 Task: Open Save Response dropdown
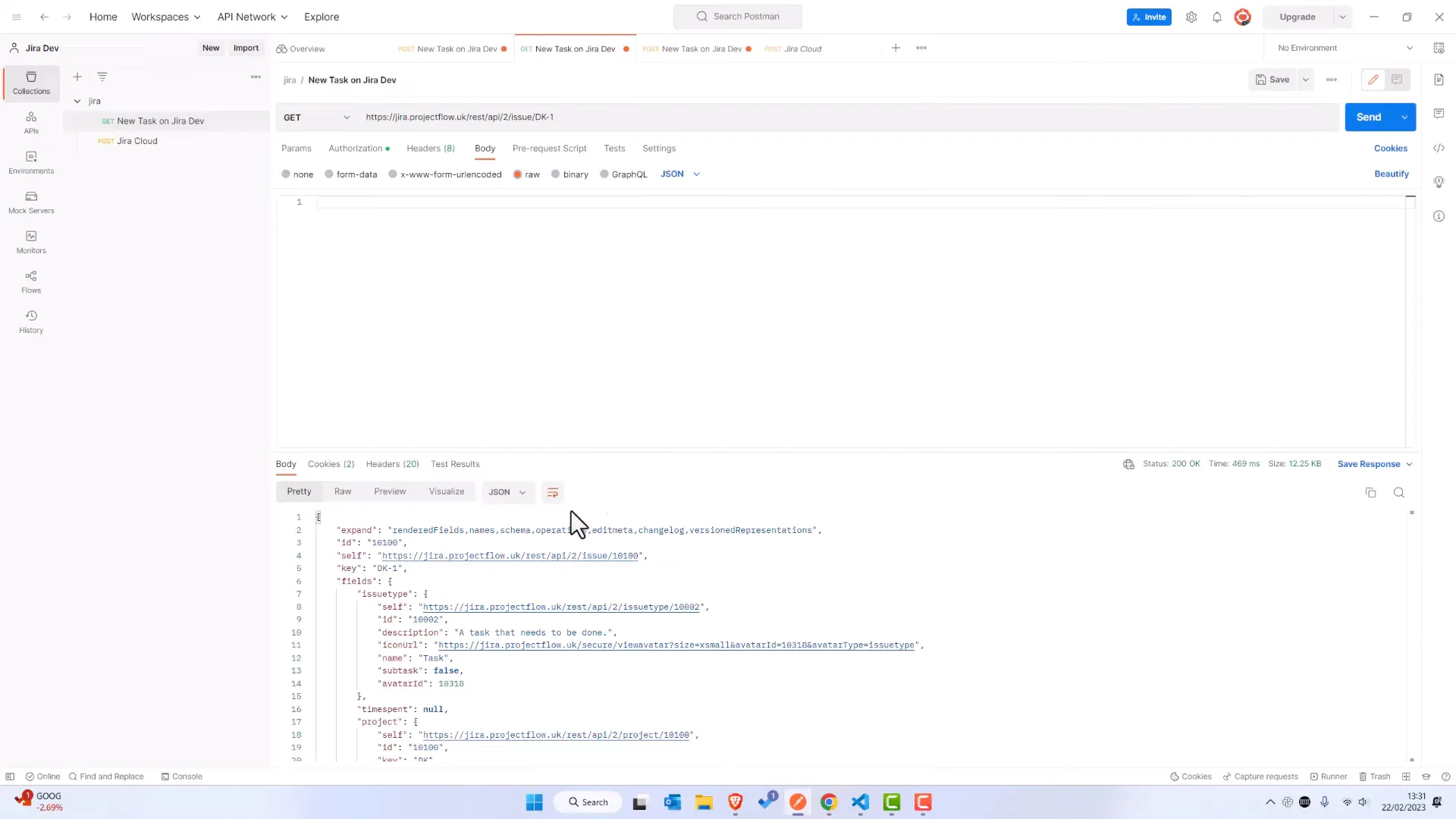(x=1375, y=464)
